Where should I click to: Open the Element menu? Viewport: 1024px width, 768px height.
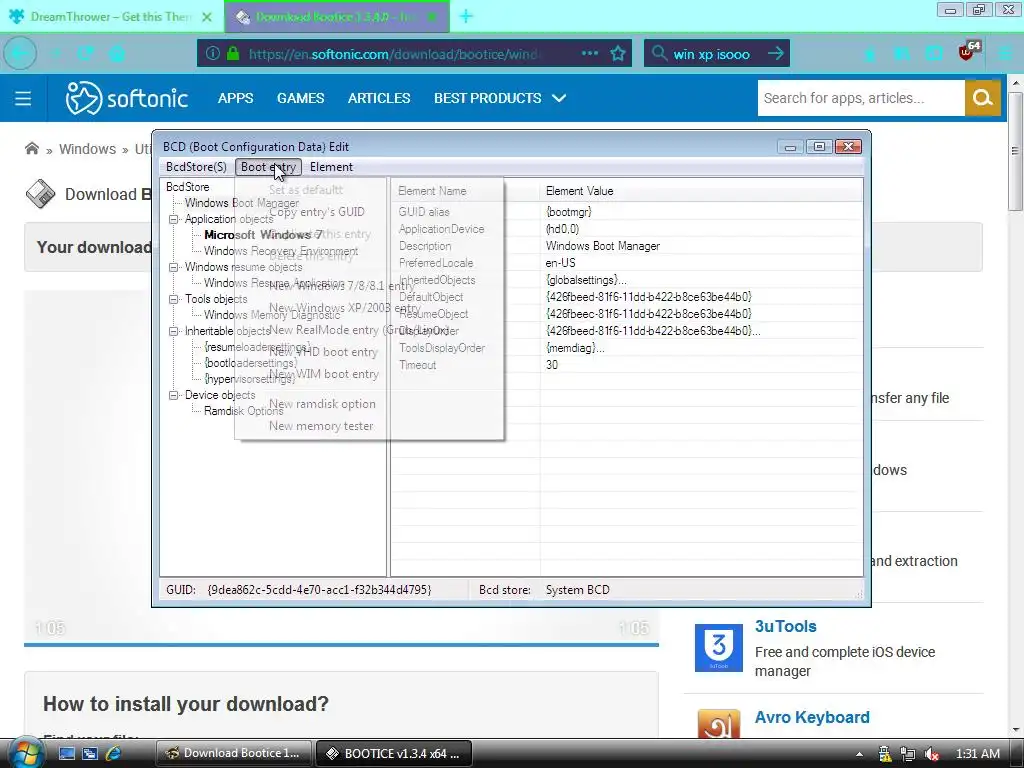pos(331,167)
